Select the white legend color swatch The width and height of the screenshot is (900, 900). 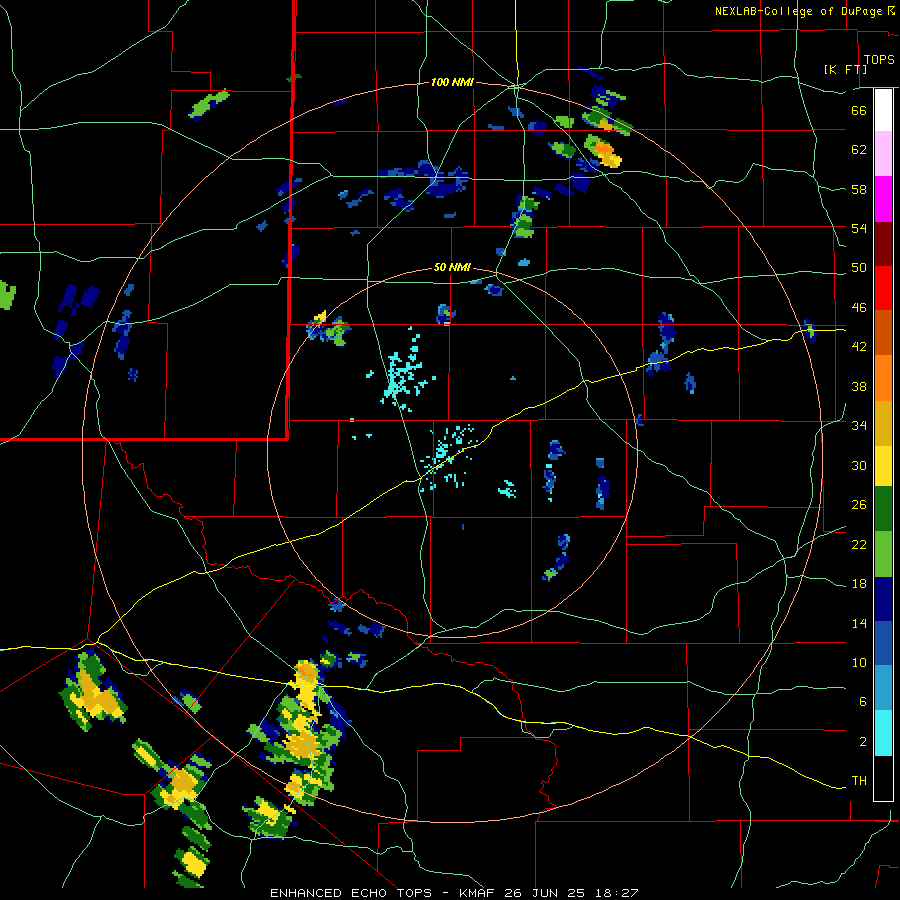(883, 110)
